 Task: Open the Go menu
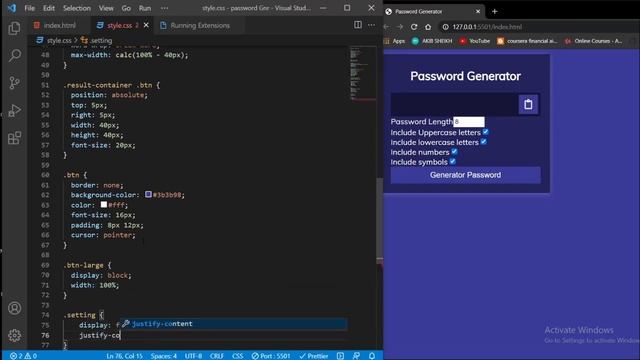pos(126,8)
